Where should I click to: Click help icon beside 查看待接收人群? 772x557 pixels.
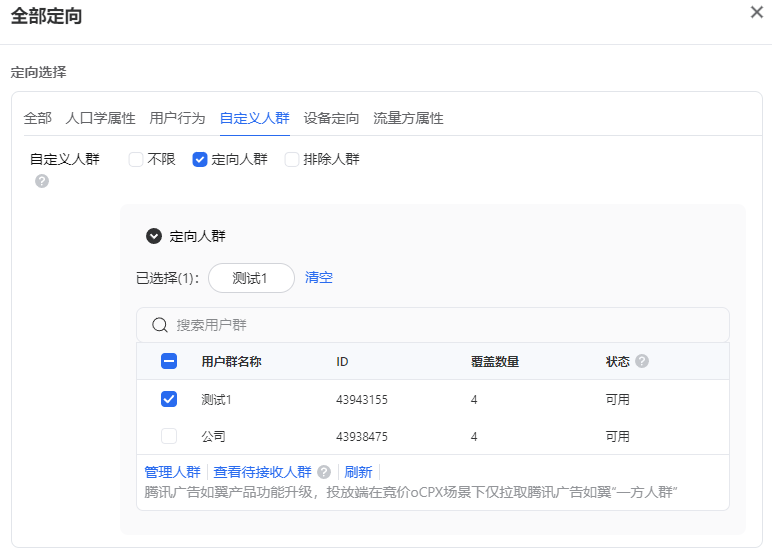[324, 472]
